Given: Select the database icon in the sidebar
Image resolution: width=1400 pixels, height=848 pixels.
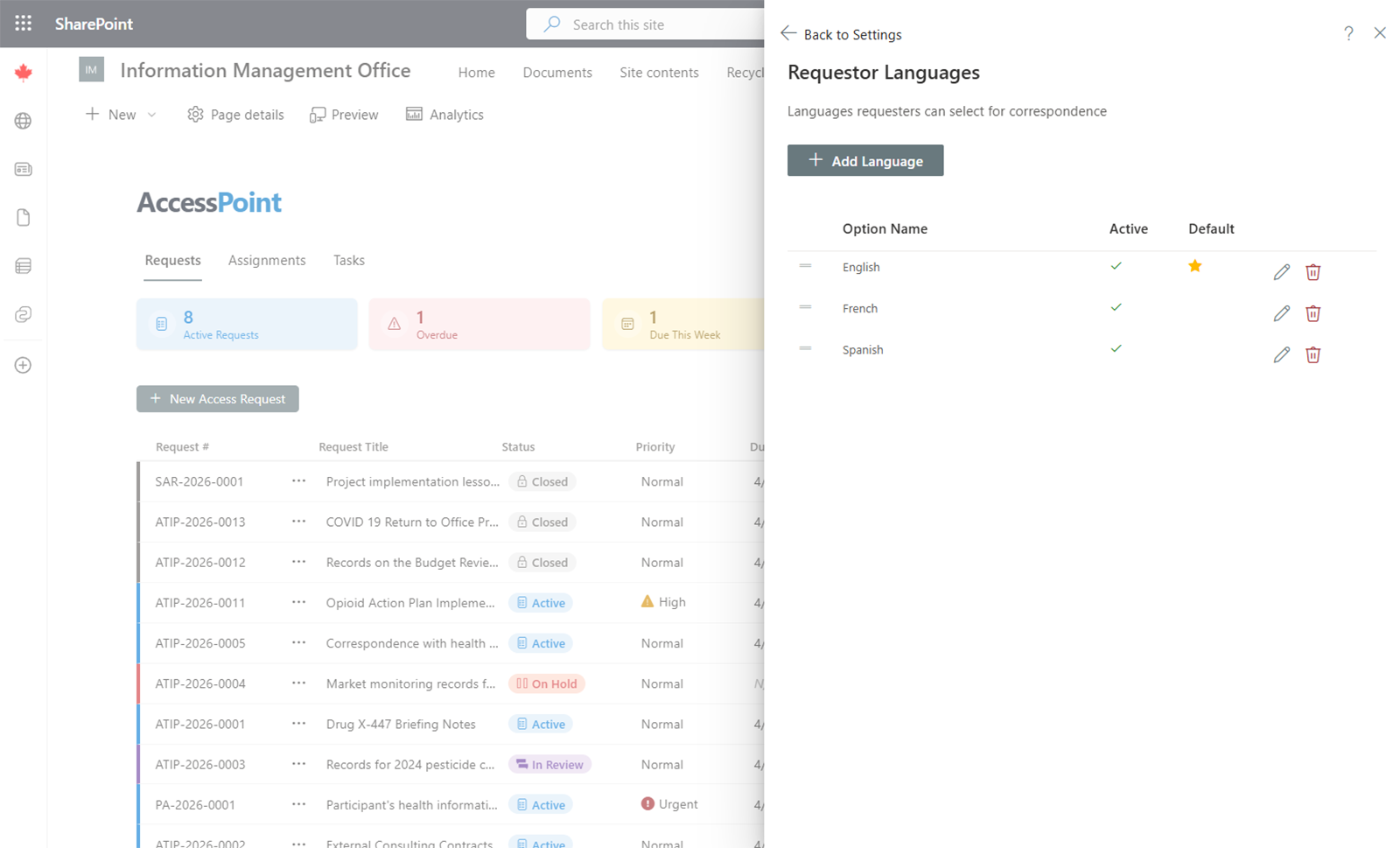Looking at the screenshot, I should 23,265.
